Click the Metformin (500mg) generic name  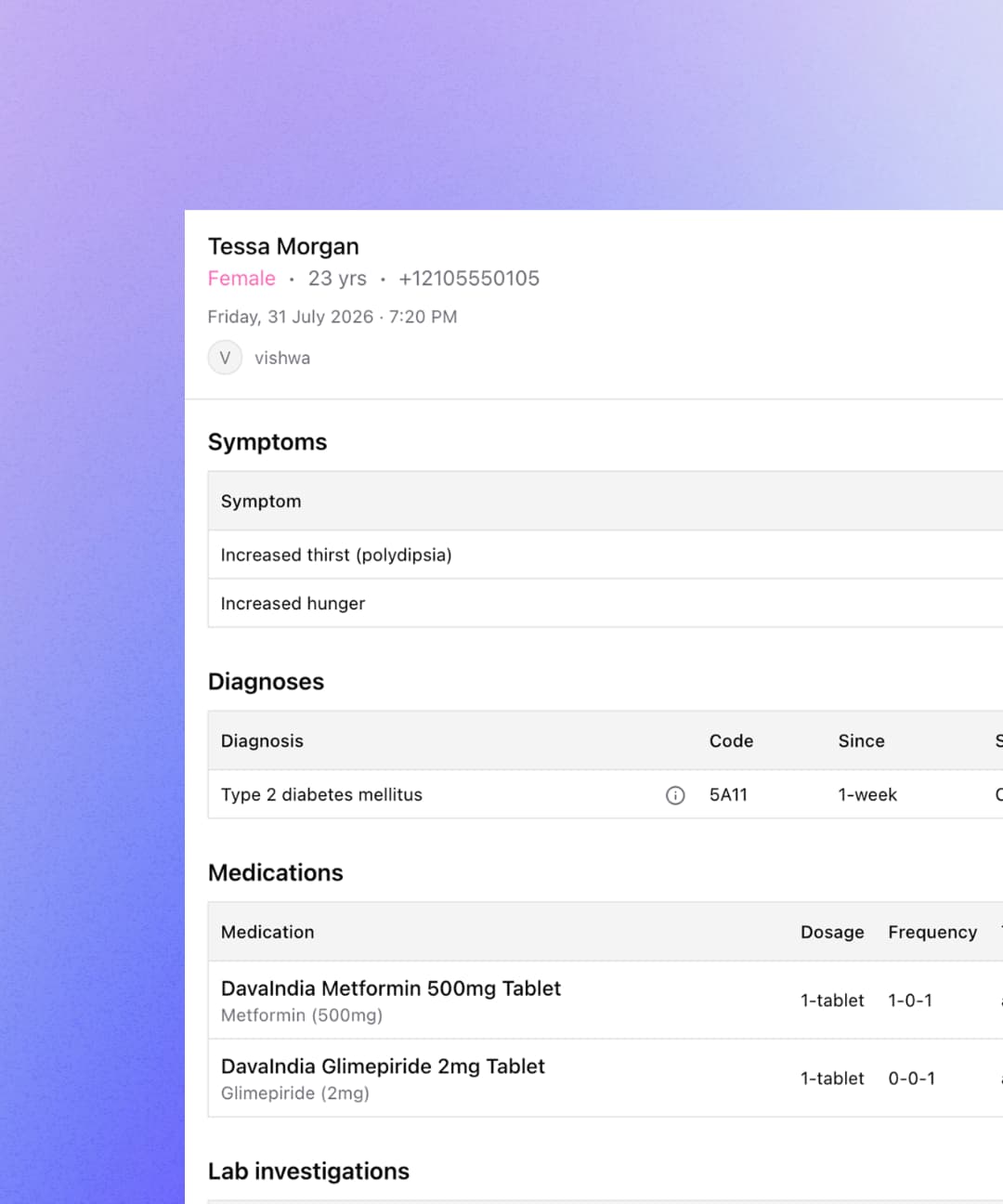click(x=302, y=1015)
